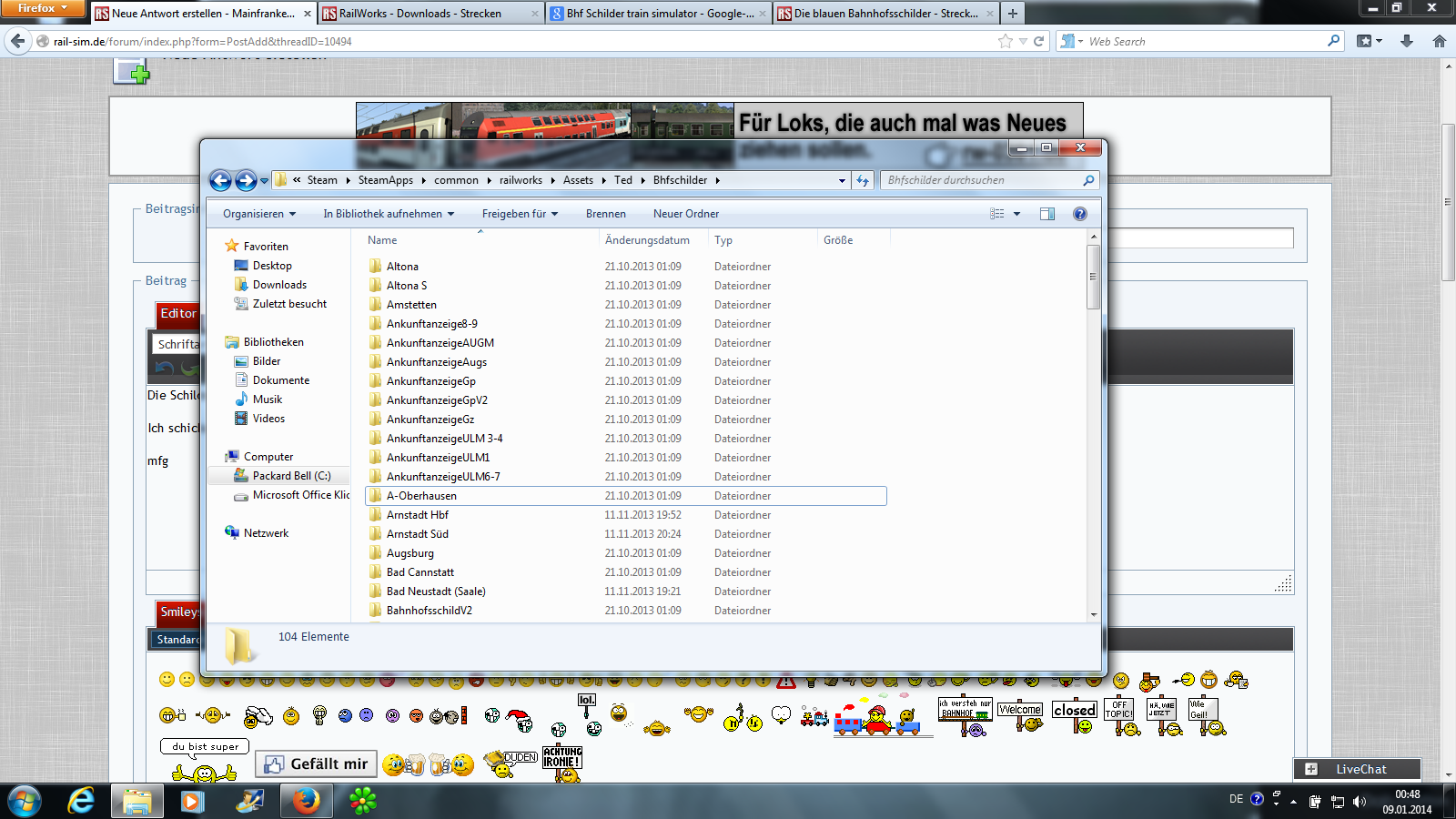Click the Explorer file list vertical scrollbar

tap(1094, 278)
